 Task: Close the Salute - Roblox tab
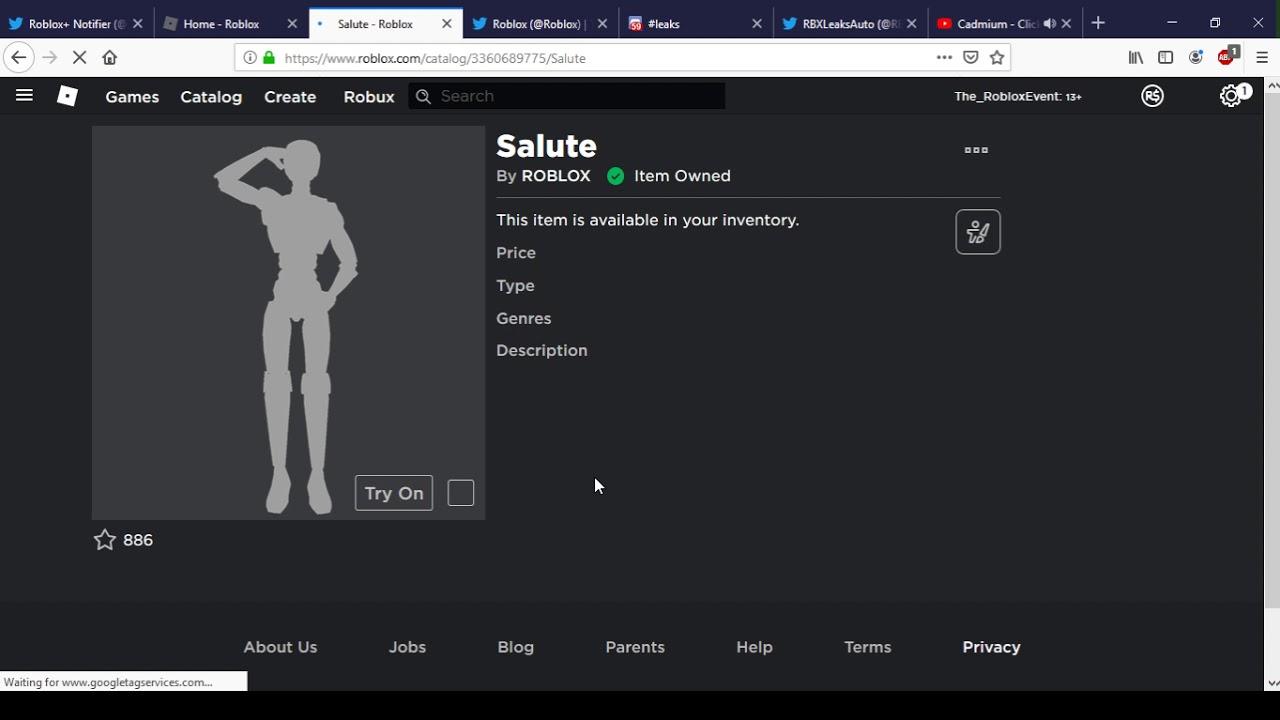[x=447, y=24]
